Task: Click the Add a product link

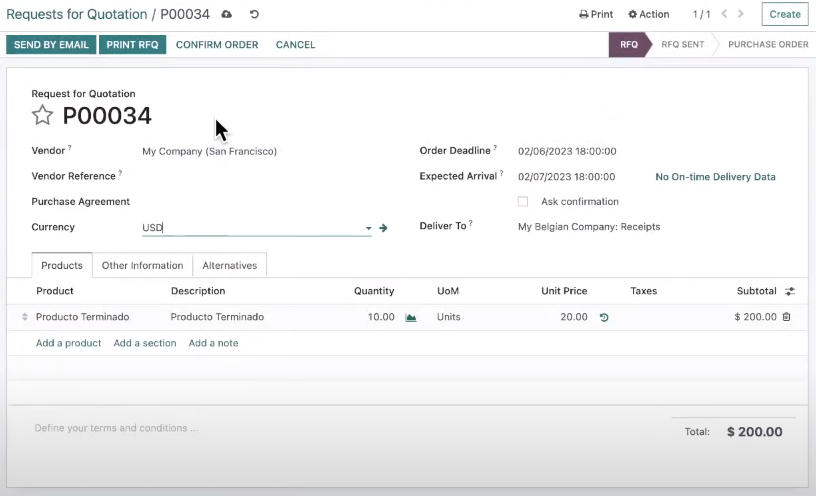Action: point(68,343)
